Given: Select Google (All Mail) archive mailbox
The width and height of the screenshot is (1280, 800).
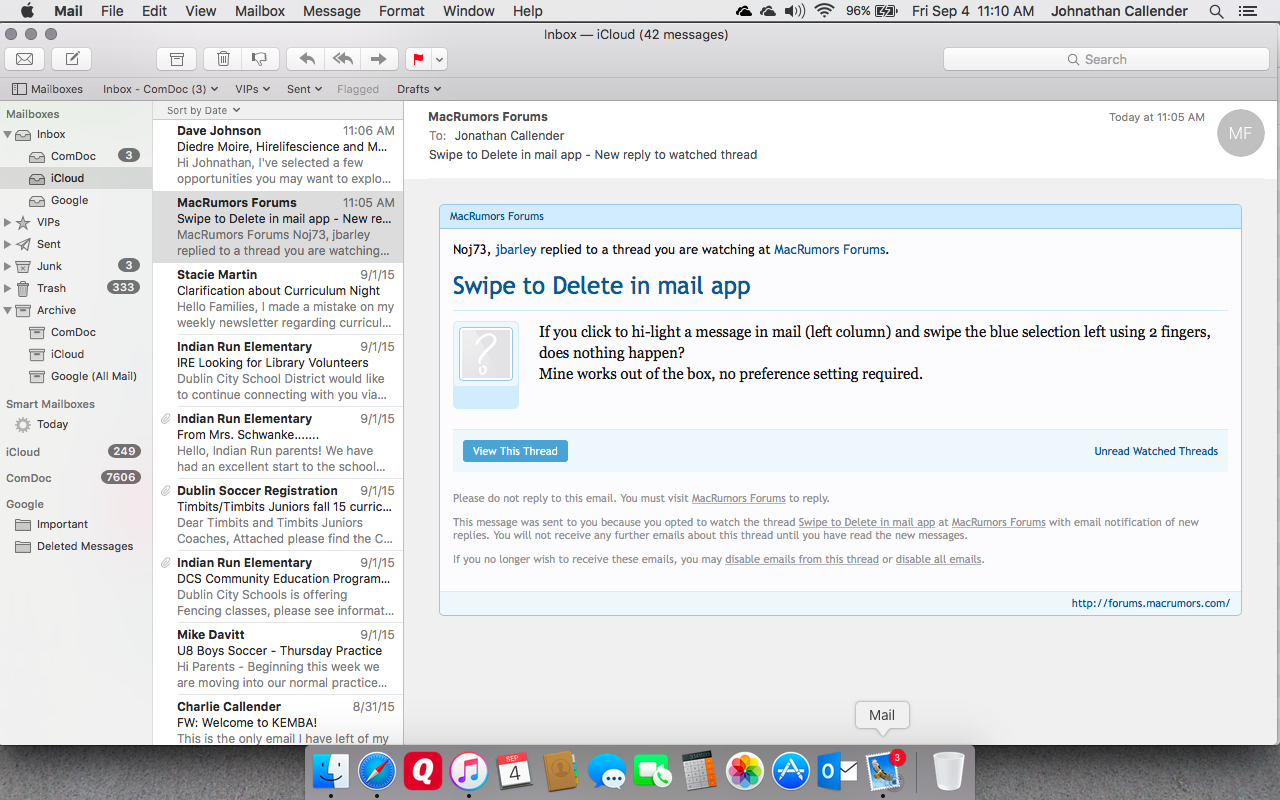Looking at the screenshot, I should point(76,376).
